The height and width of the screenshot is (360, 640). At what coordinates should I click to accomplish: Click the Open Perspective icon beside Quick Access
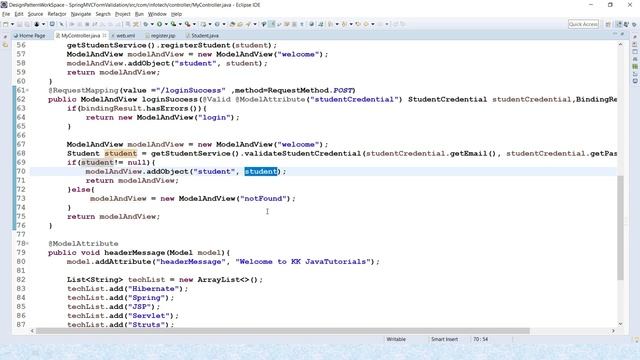pos(608,24)
